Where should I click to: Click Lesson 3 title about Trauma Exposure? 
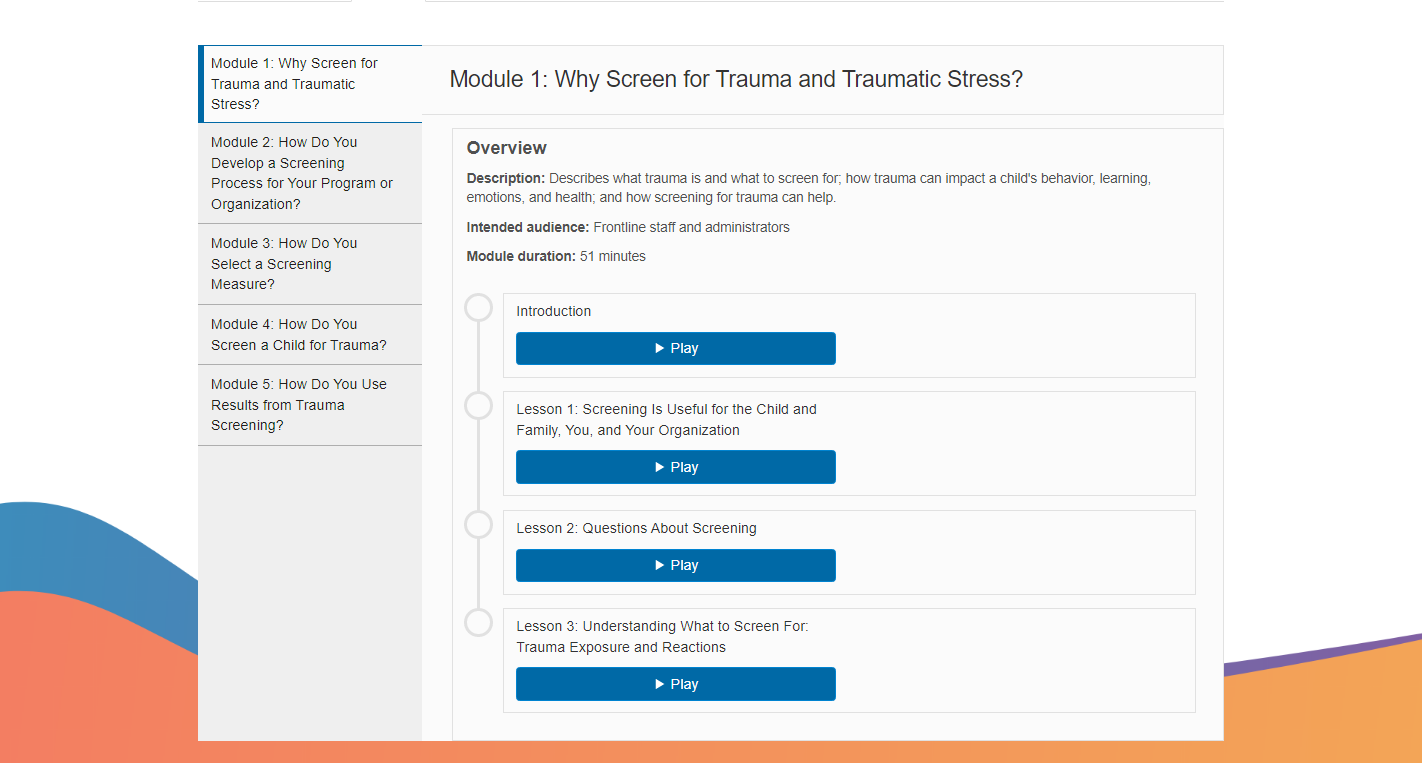(662, 637)
